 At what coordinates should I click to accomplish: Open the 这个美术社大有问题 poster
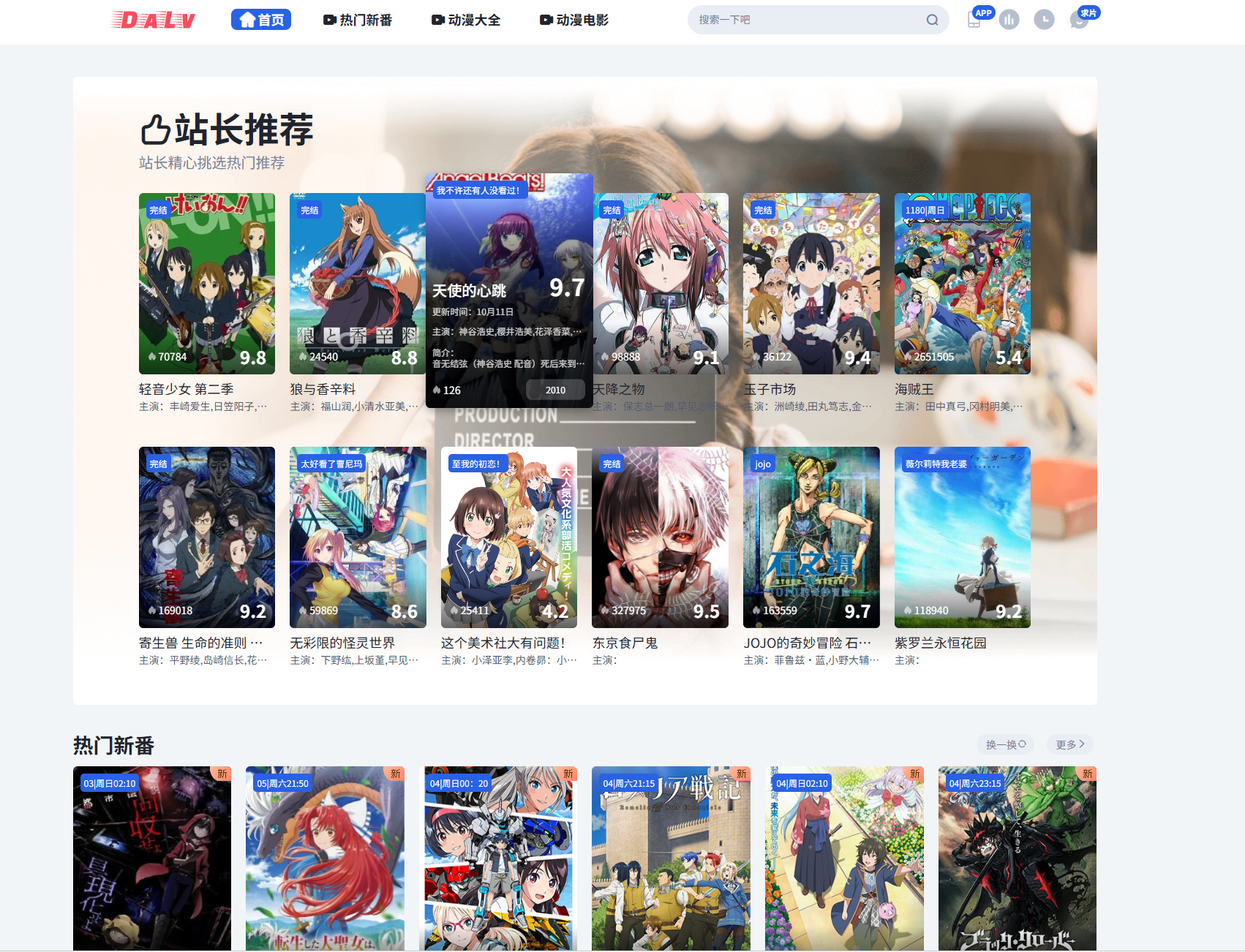(509, 537)
